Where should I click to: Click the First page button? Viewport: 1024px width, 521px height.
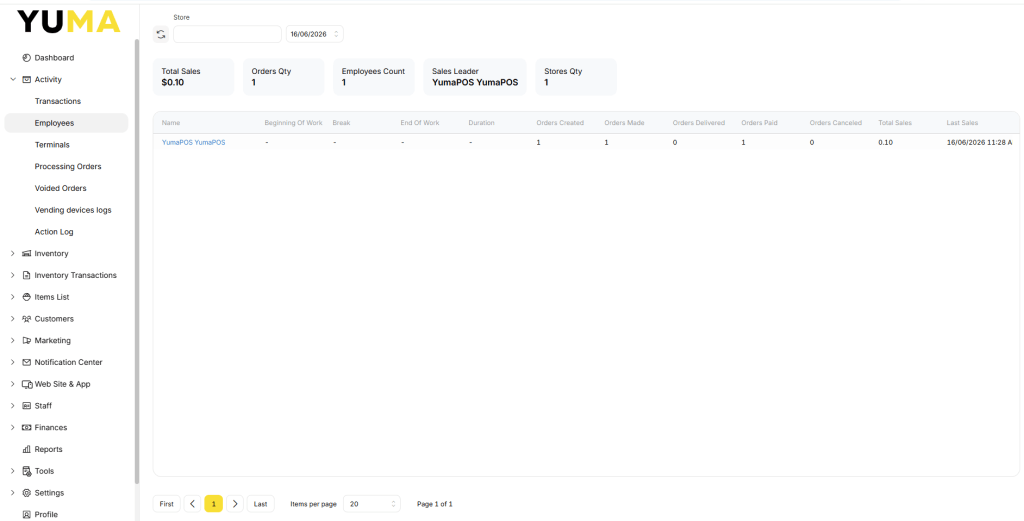167,503
